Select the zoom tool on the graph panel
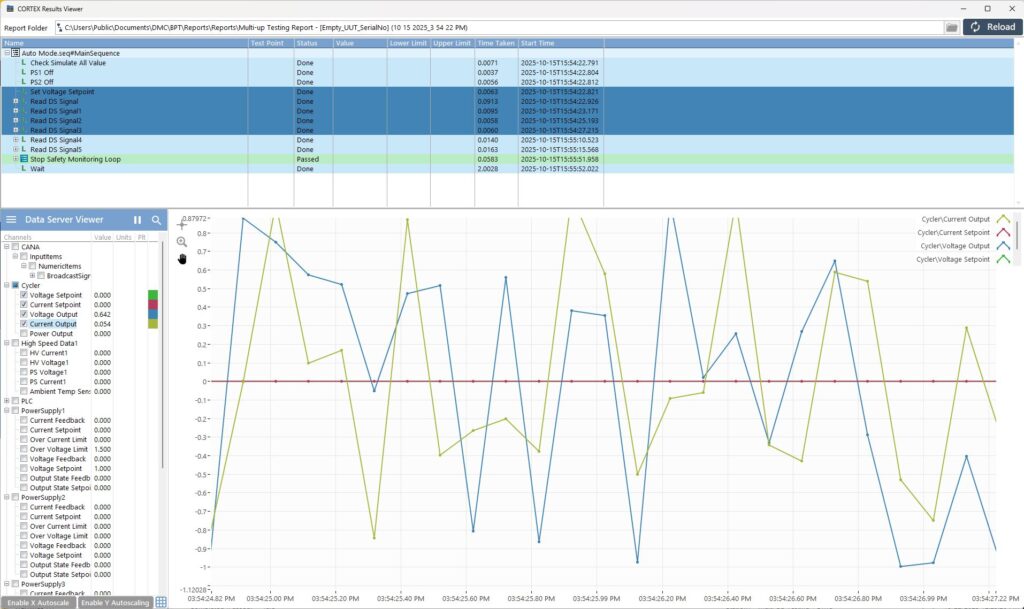1024x609 pixels. tap(182, 241)
